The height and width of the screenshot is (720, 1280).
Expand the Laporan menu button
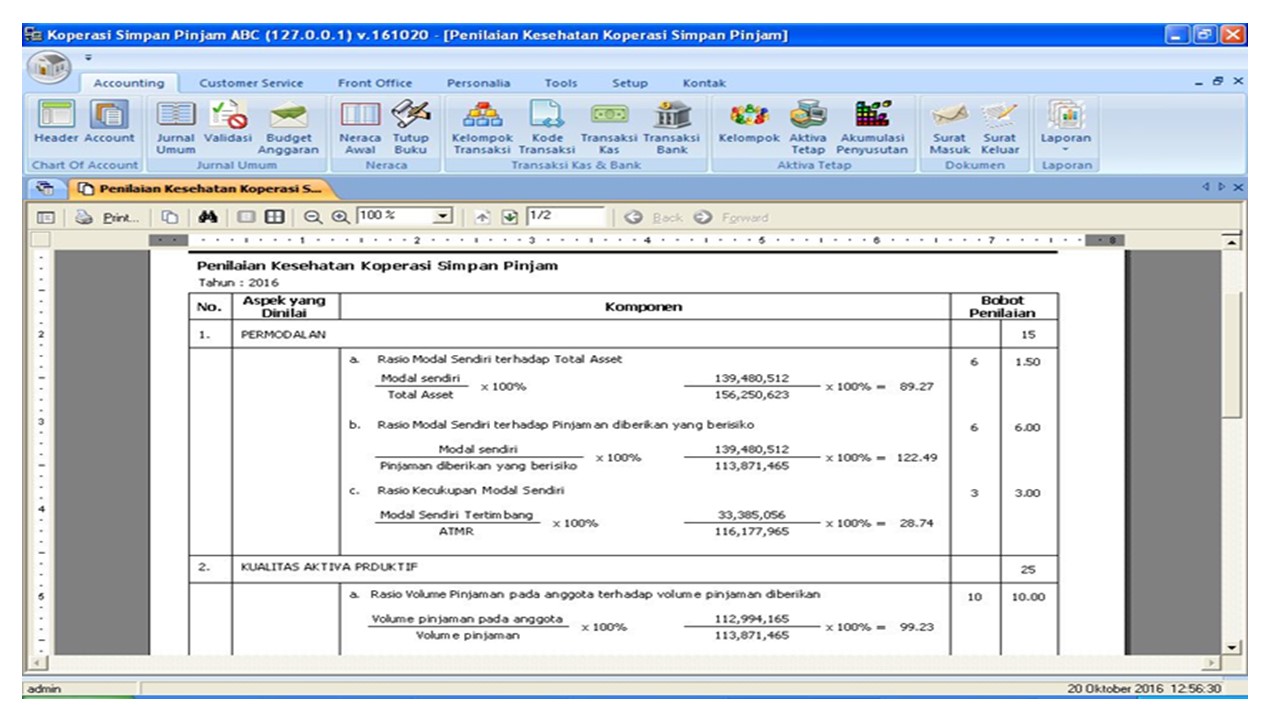pos(1066,126)
